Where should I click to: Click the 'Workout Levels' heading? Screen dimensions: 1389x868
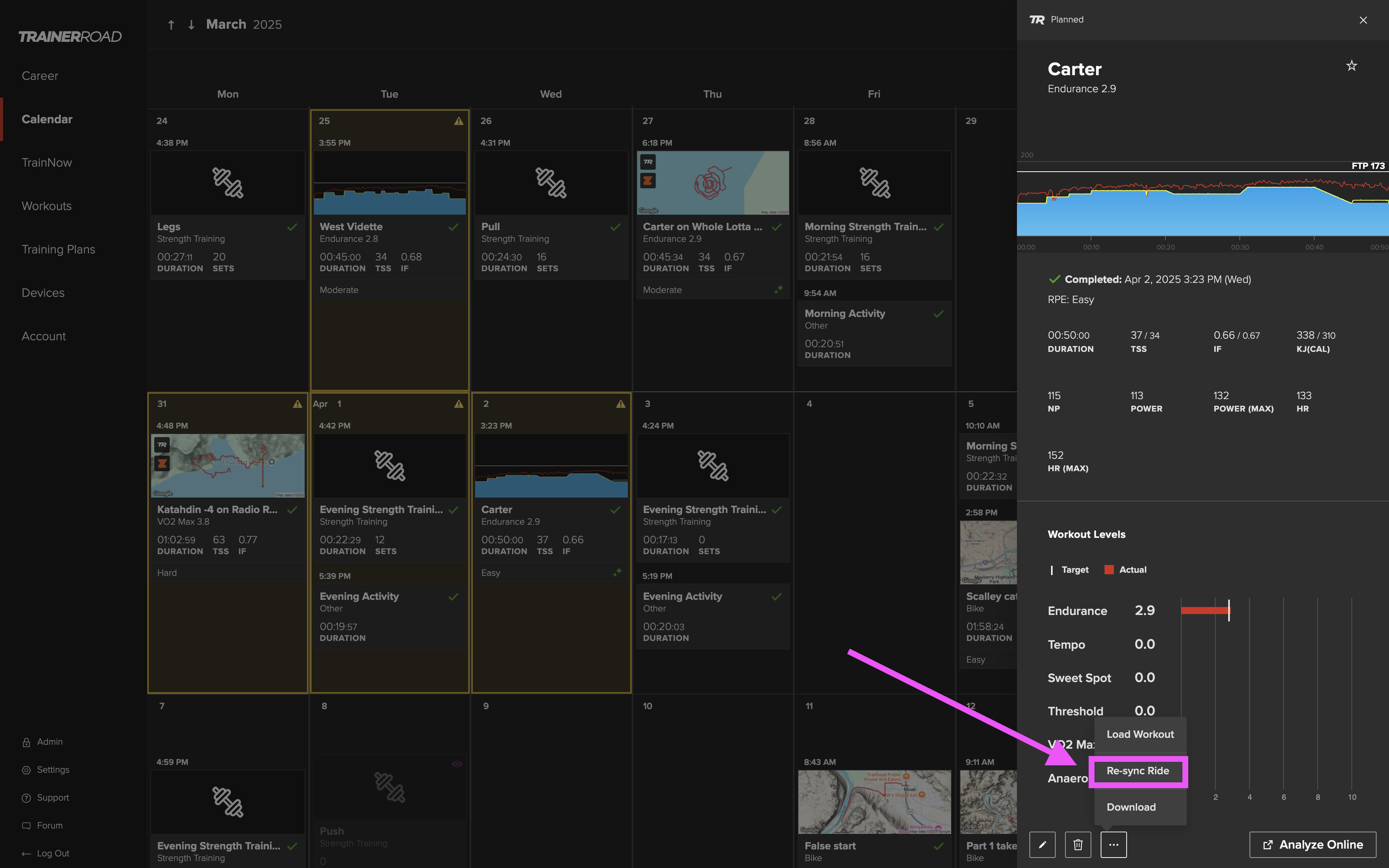[x=1087, y=534]
